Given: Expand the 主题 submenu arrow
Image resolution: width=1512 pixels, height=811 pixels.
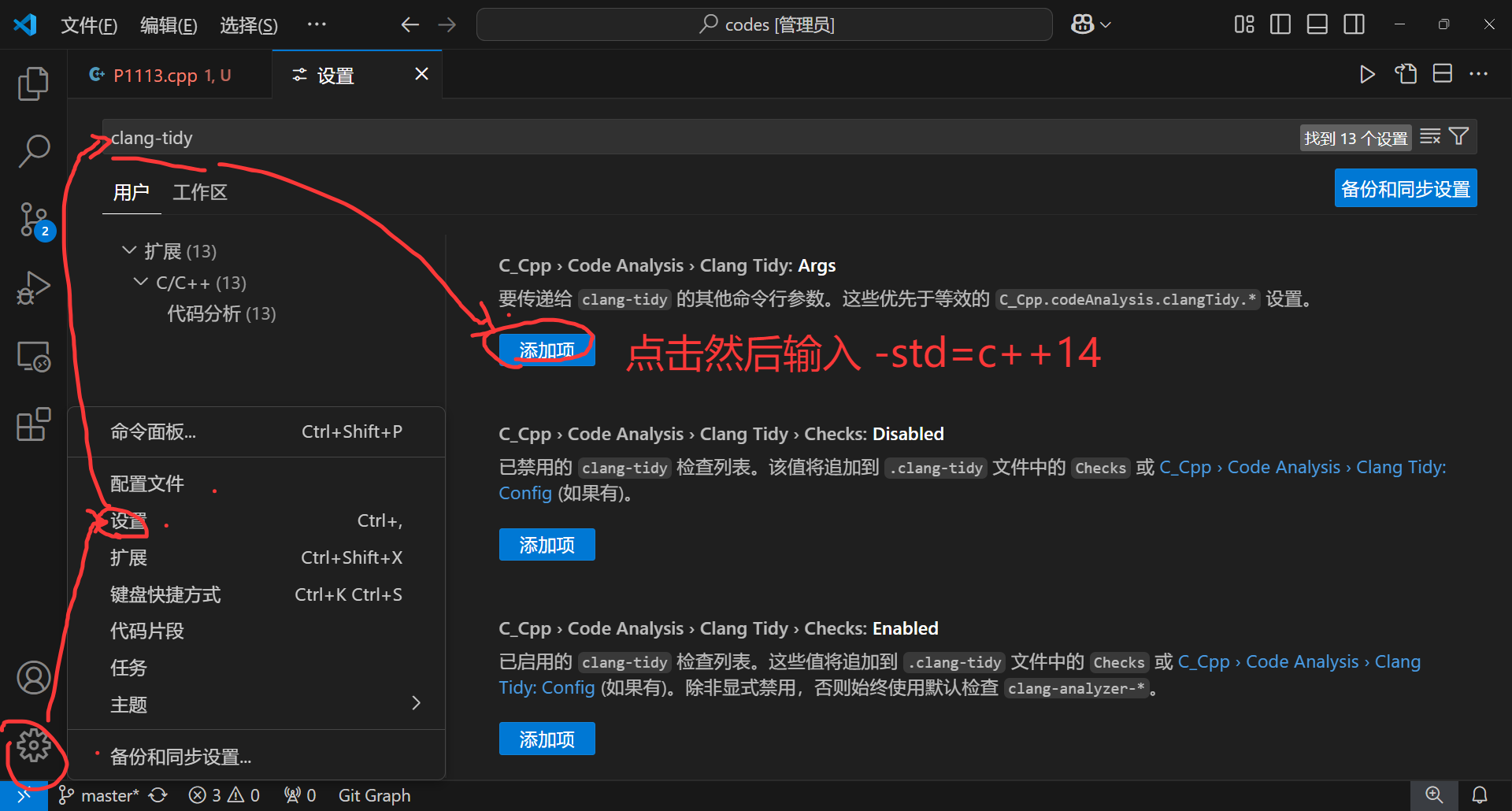Looking at the screenshot, I should (416, 703).
